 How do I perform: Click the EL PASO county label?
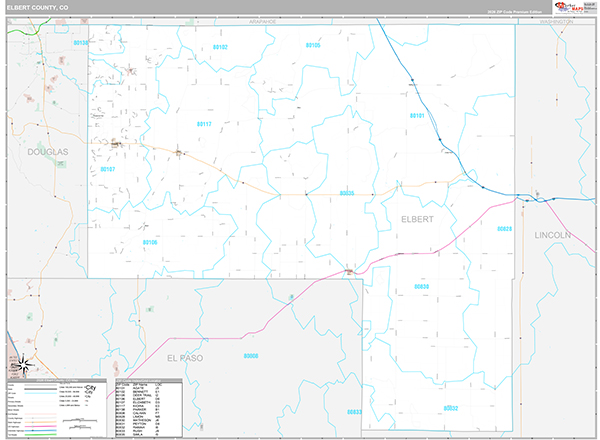(185, 358)
